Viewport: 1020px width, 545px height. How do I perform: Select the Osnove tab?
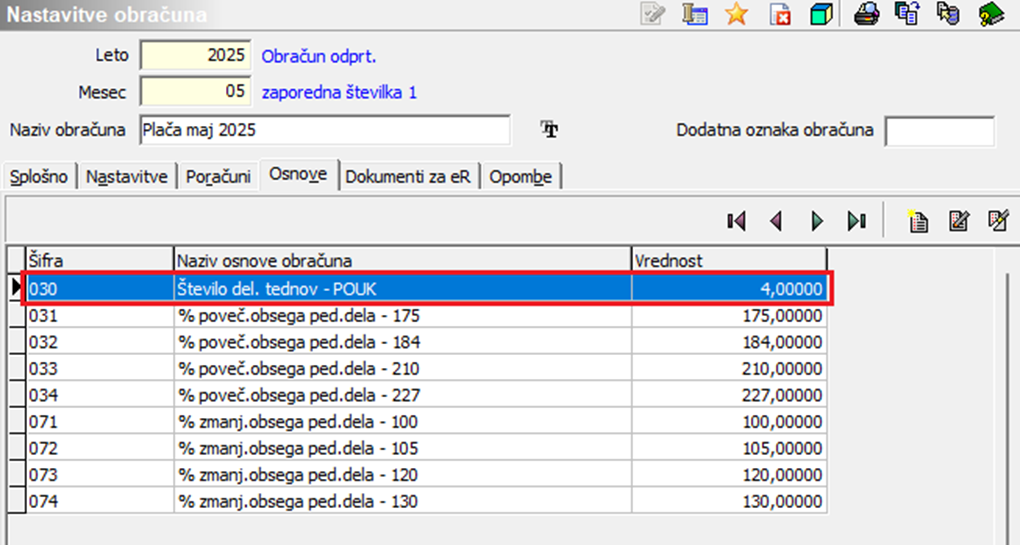click(x=299, y=174)
